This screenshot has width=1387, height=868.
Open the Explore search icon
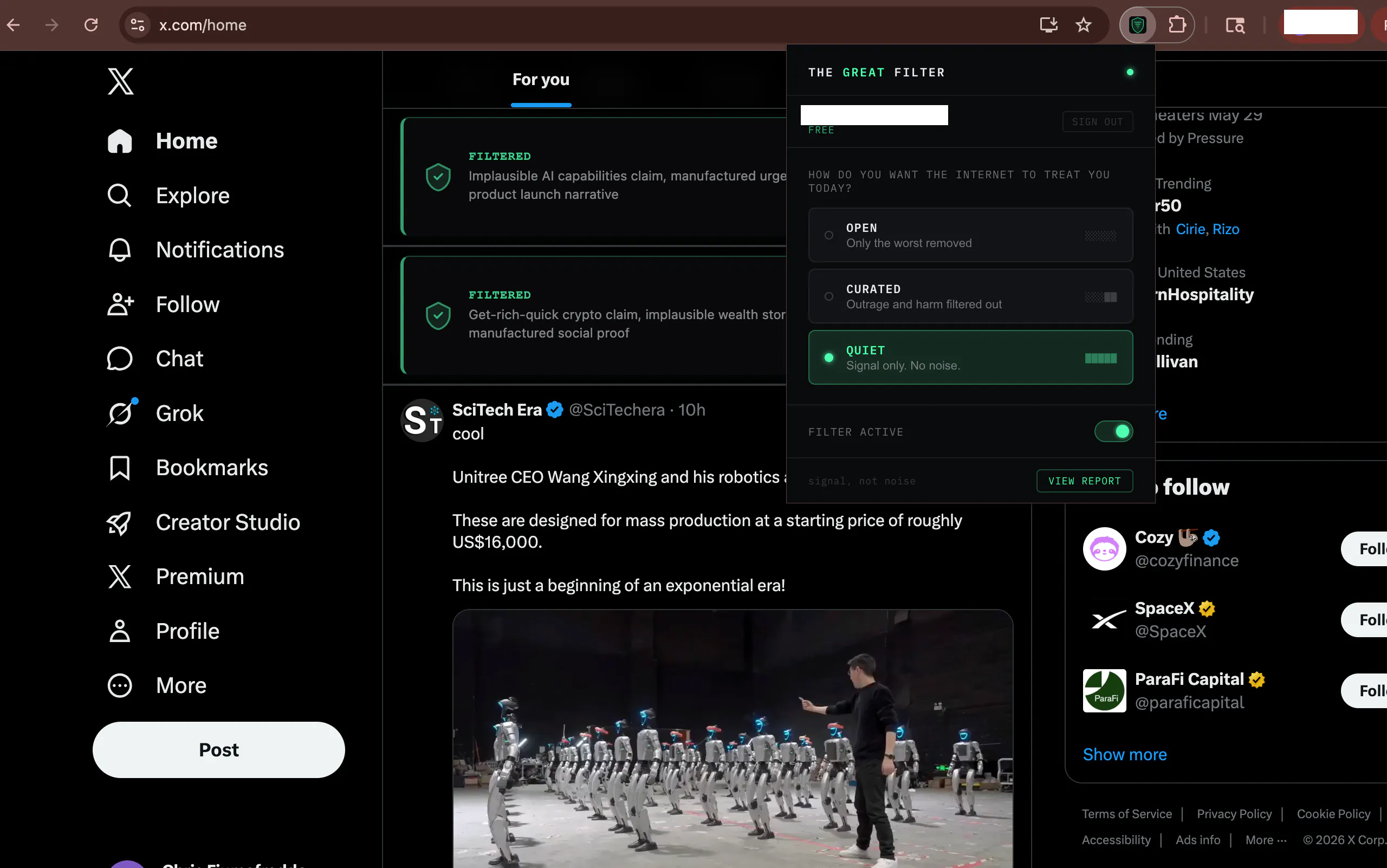point(119,196)
